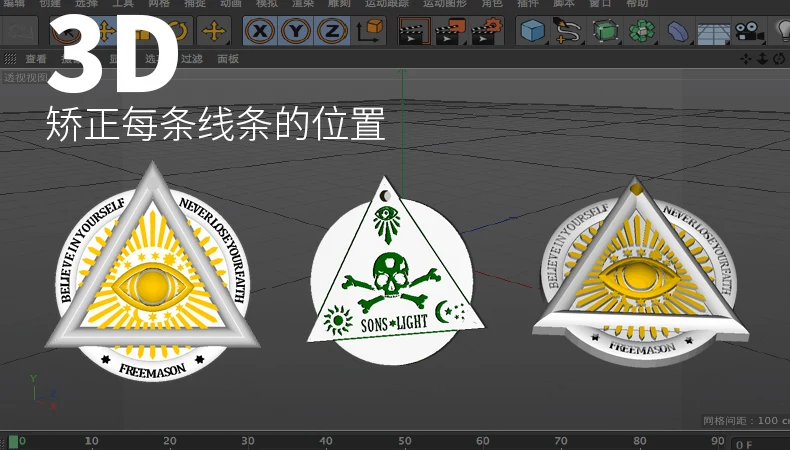Render the active view

414,31
